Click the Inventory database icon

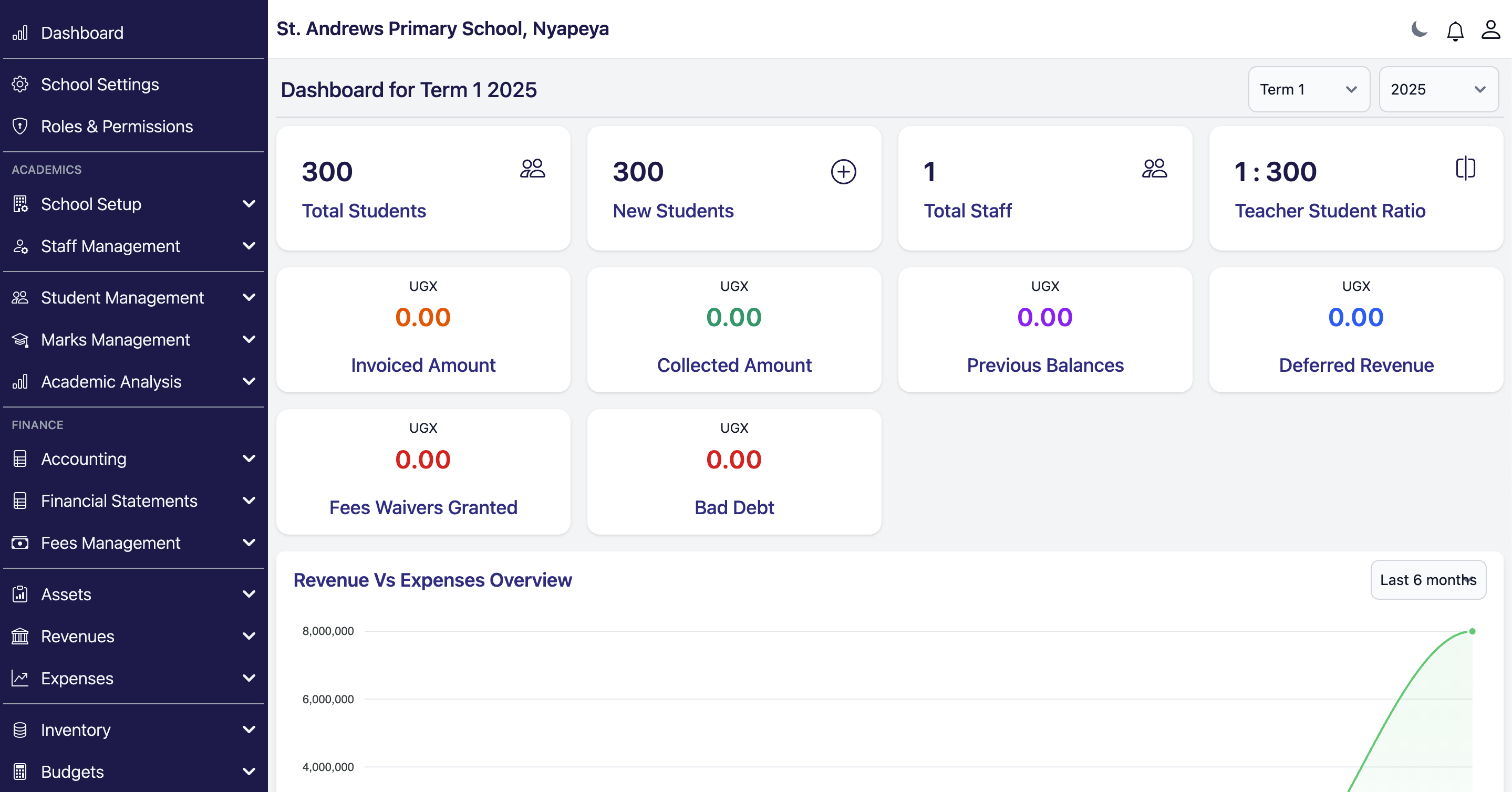[20, 731]
